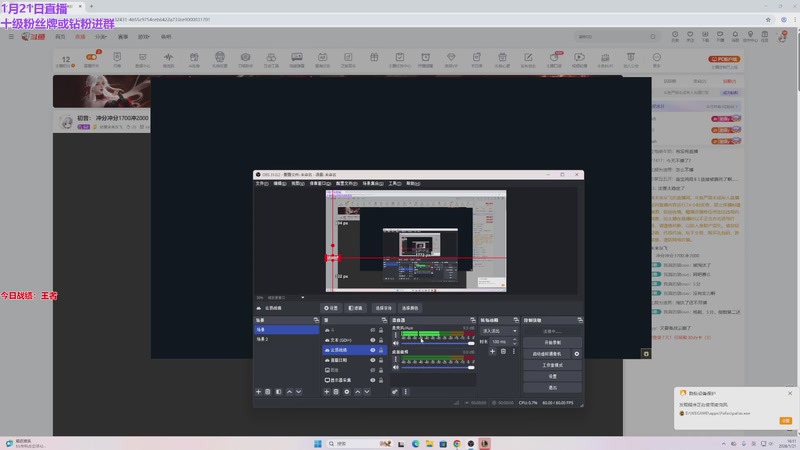Adjust the desktop audio volume slider

[x=437, y=367]
